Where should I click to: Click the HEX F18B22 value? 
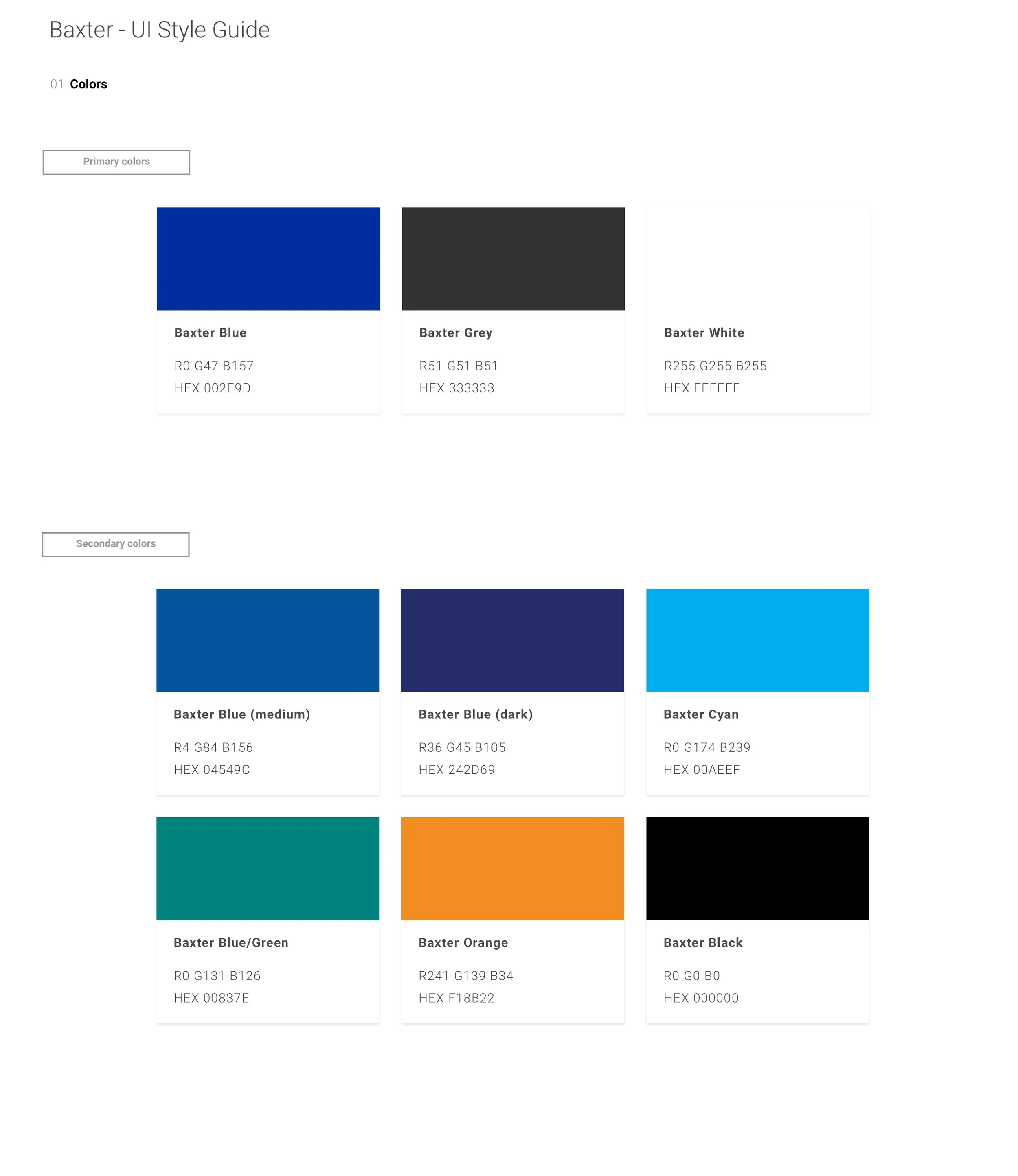(x=456, y=998)
